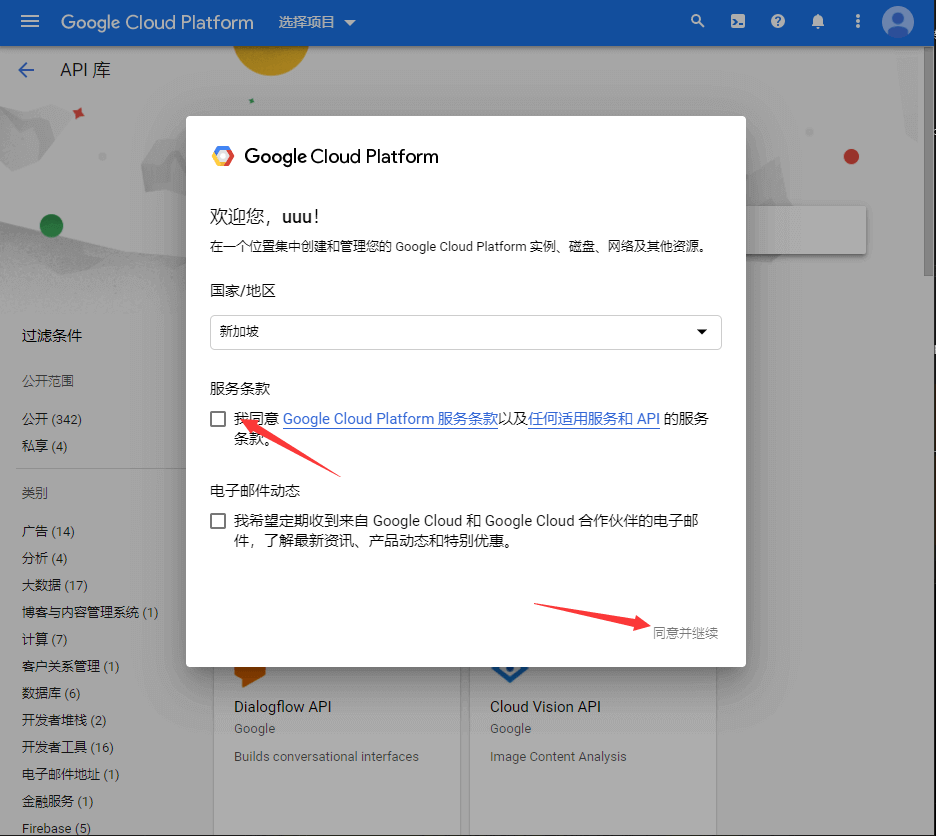Open the 选择项目 project selector
Viewport: 936px width, 836px height.
pos(317,22)
